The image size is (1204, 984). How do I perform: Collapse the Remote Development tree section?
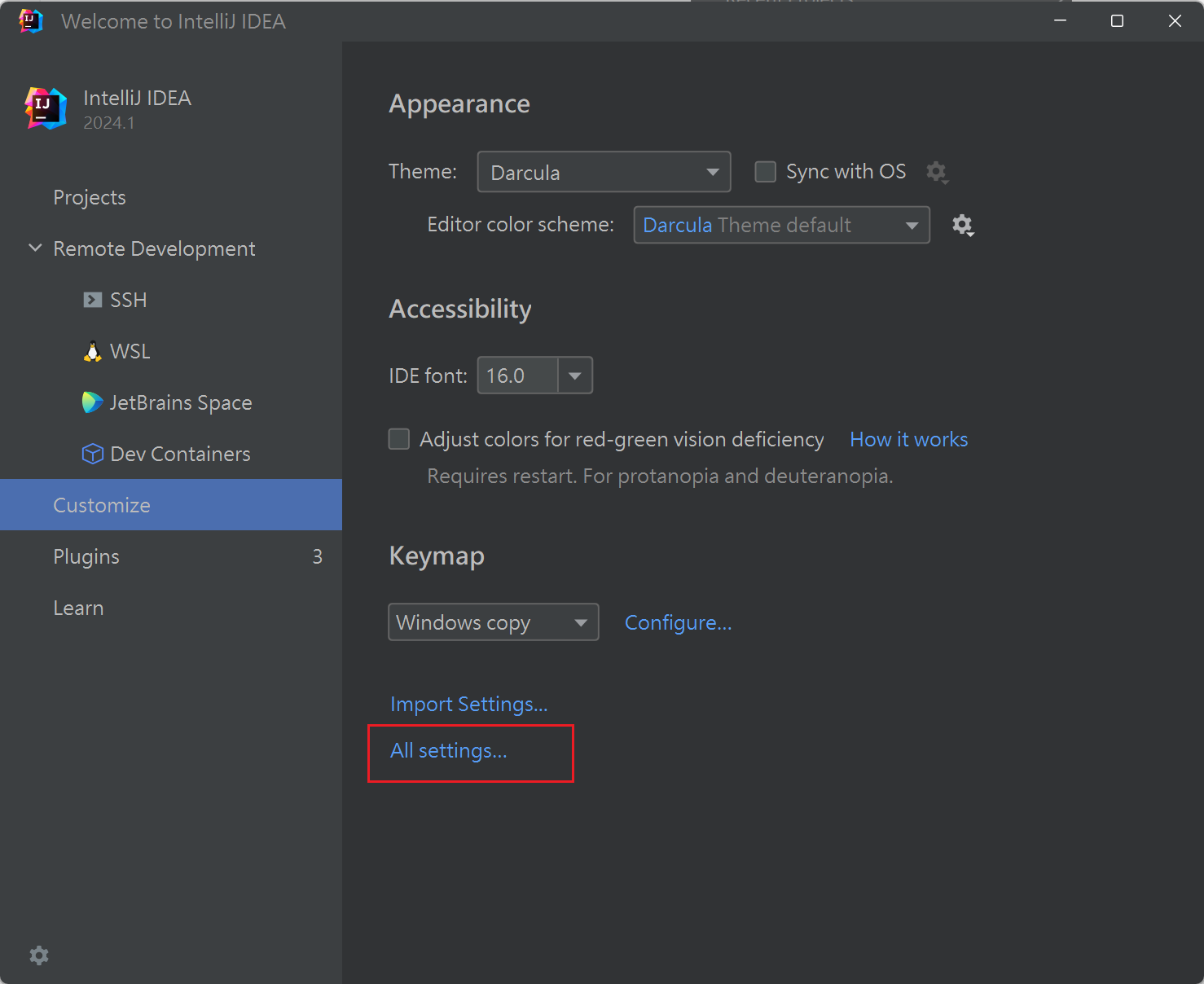[35, 248]
